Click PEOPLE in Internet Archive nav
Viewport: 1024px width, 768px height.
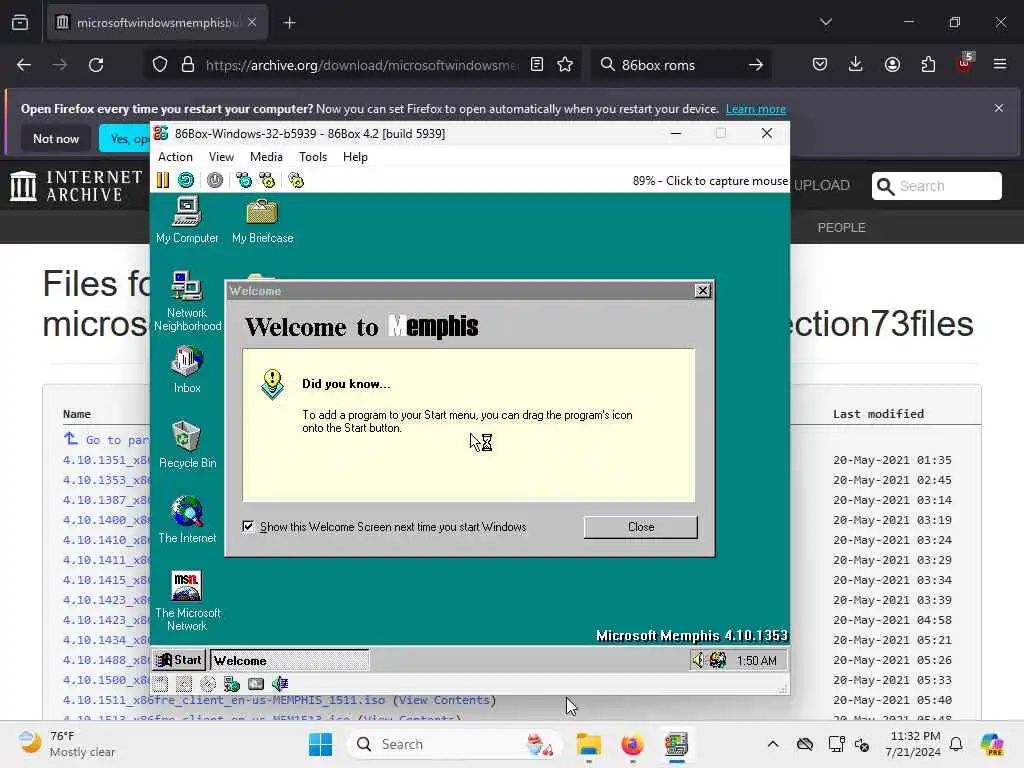tap(842, 227)
